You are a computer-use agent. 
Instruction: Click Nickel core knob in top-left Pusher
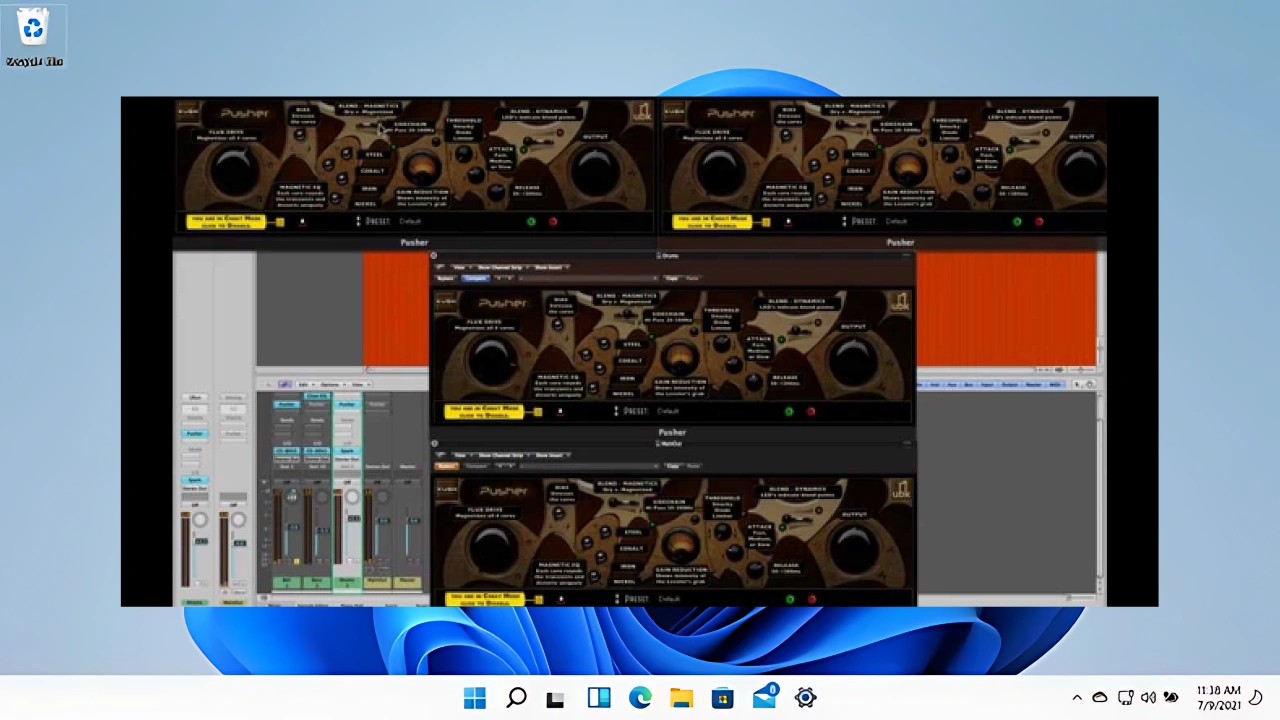335,198
